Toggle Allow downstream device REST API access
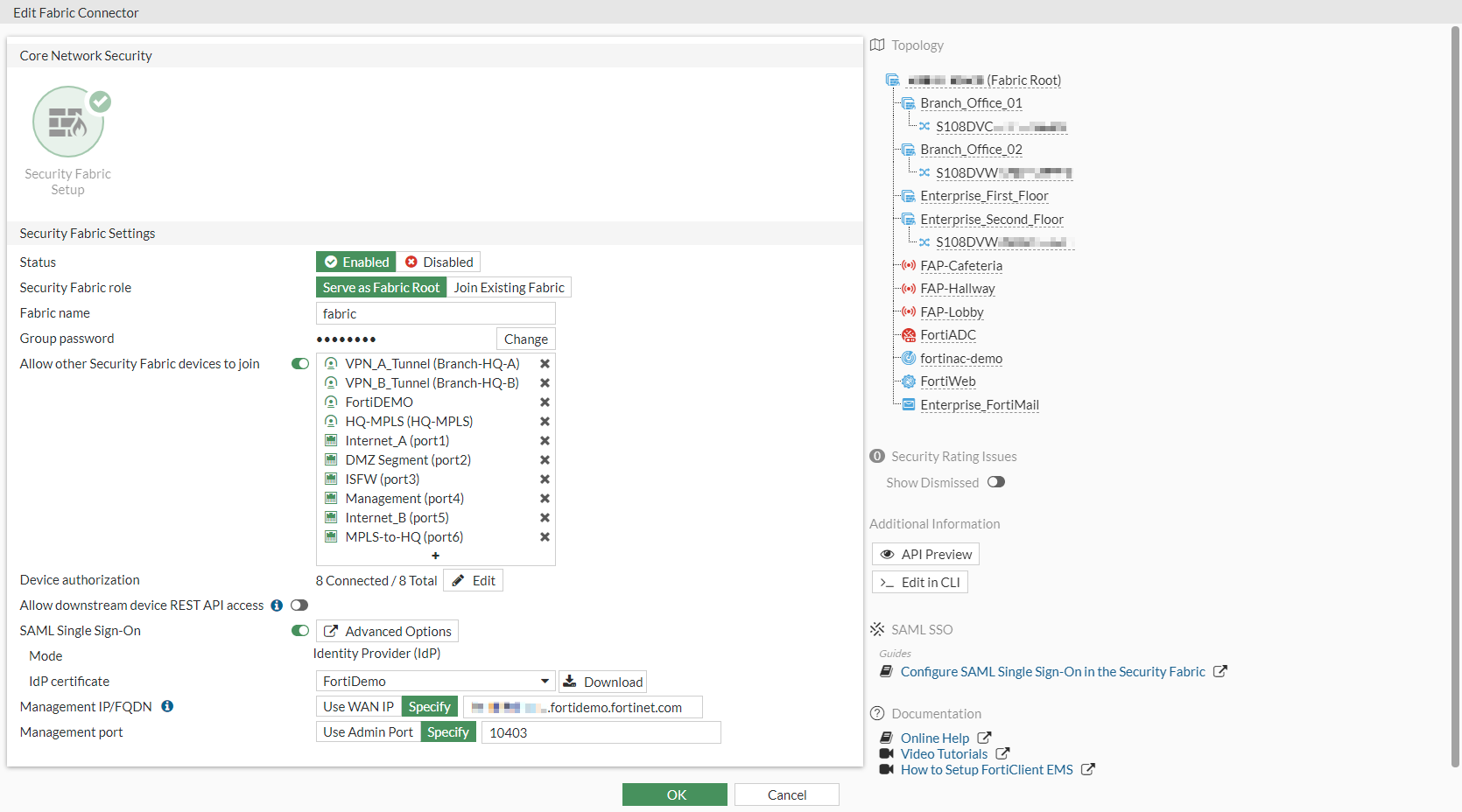Screen dimensions: 1462x812 tap(299, 605)
